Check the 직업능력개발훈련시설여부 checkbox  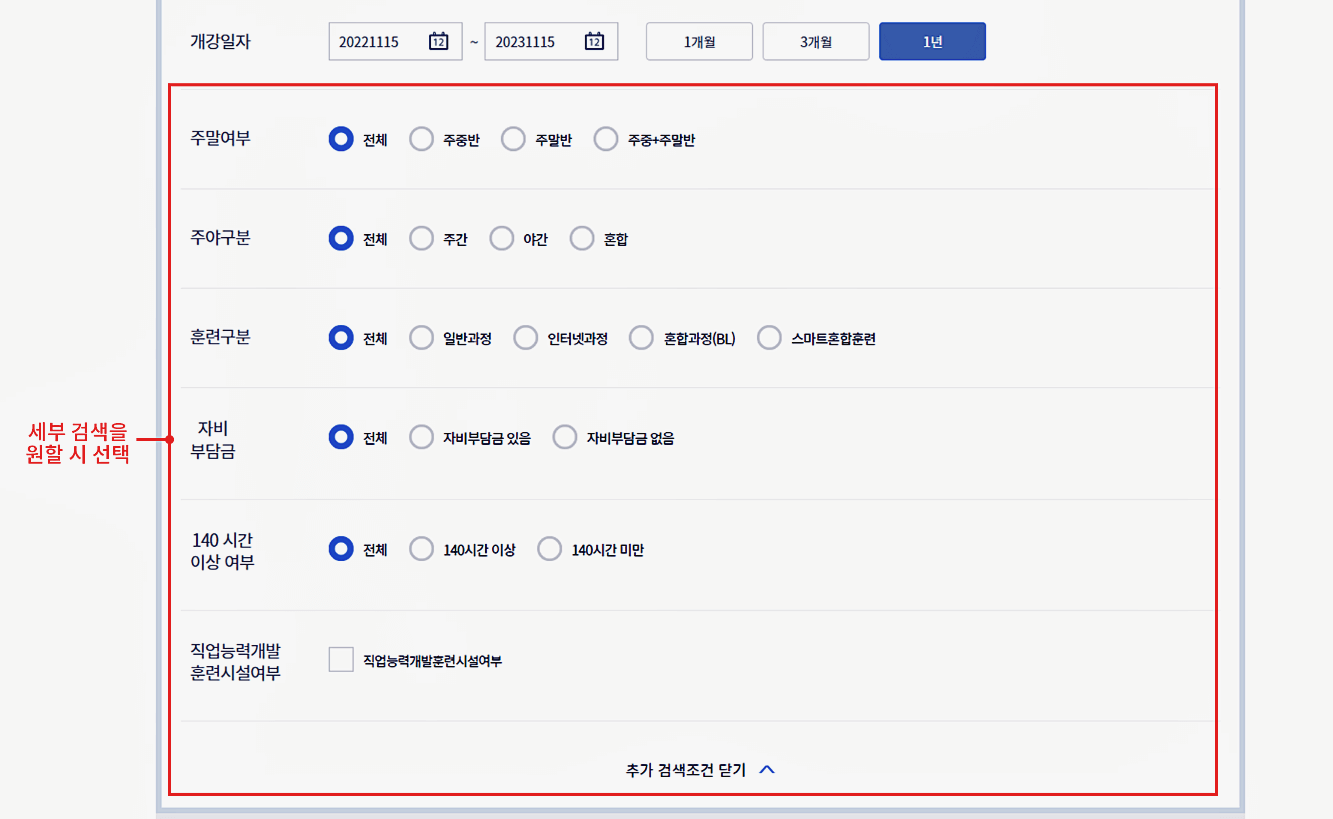point(341,660)
